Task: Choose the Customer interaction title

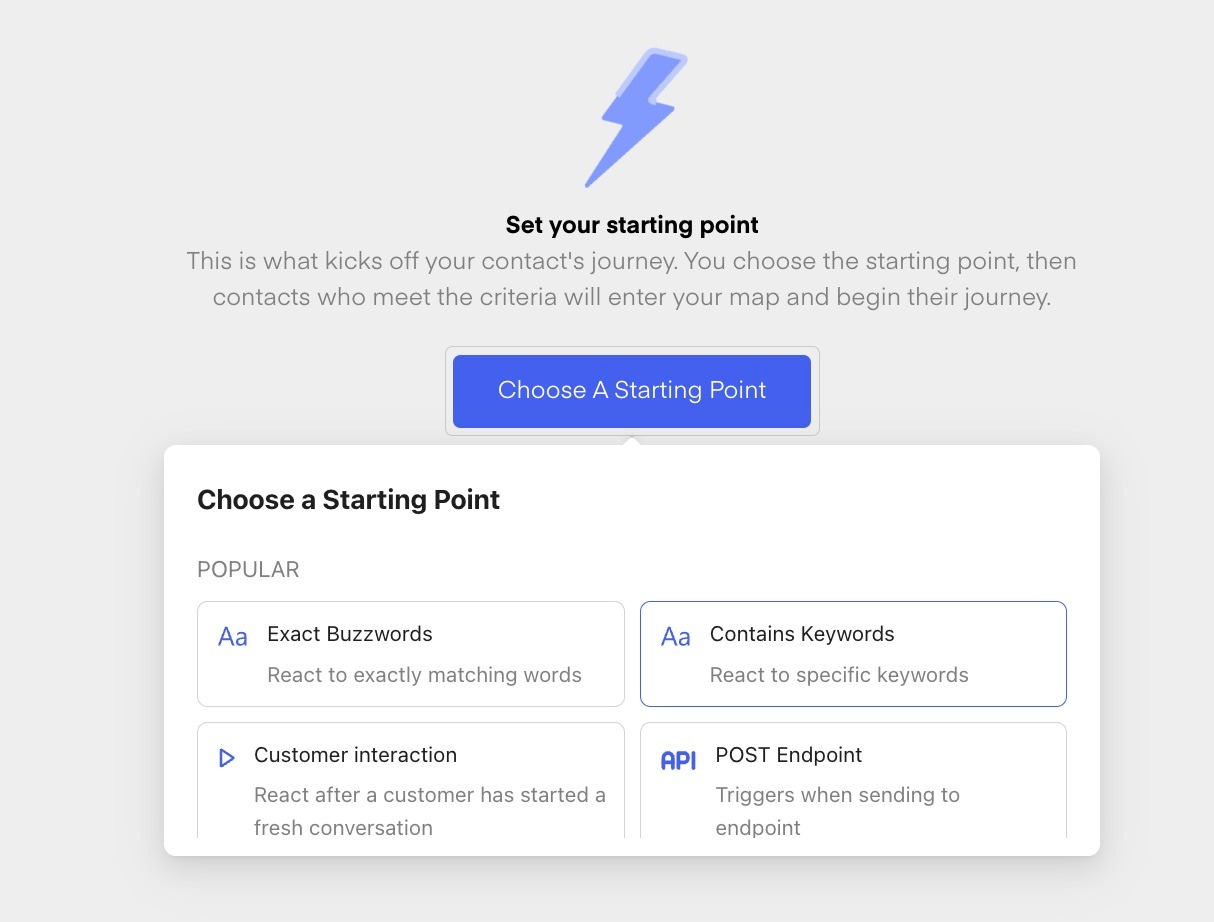Action: (355, 755)
